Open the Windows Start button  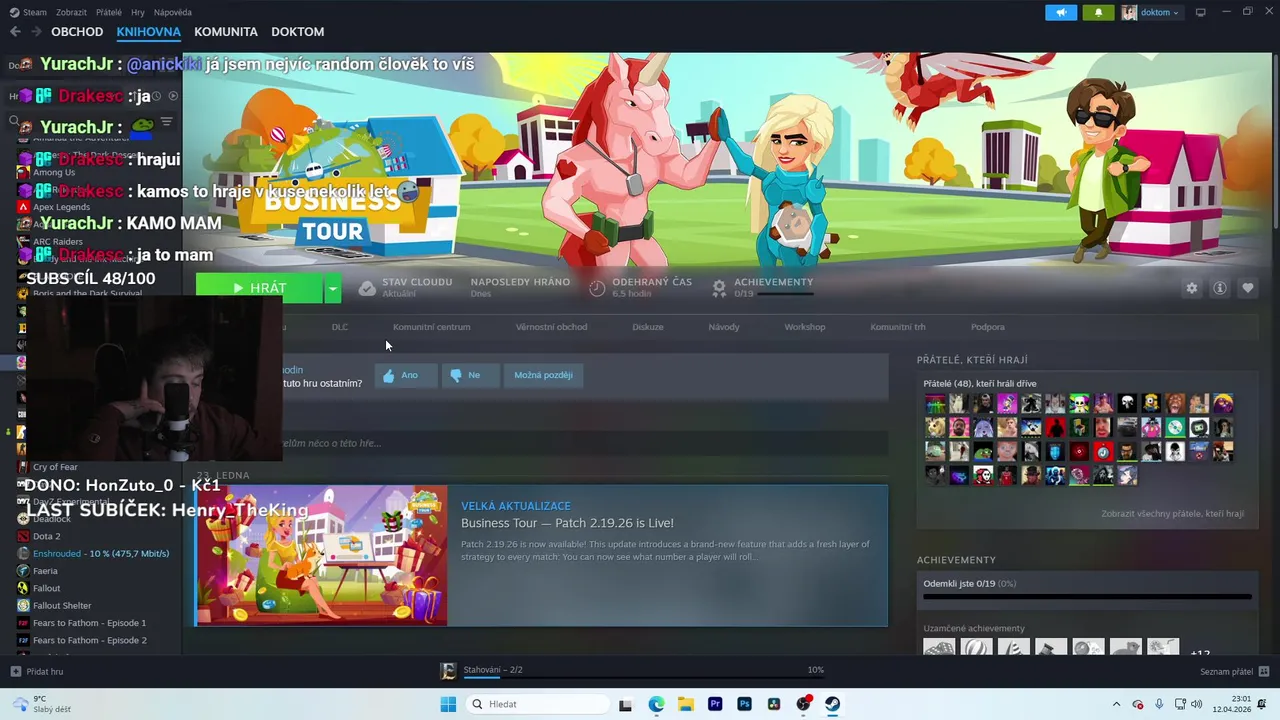click(x=447, y=704)
